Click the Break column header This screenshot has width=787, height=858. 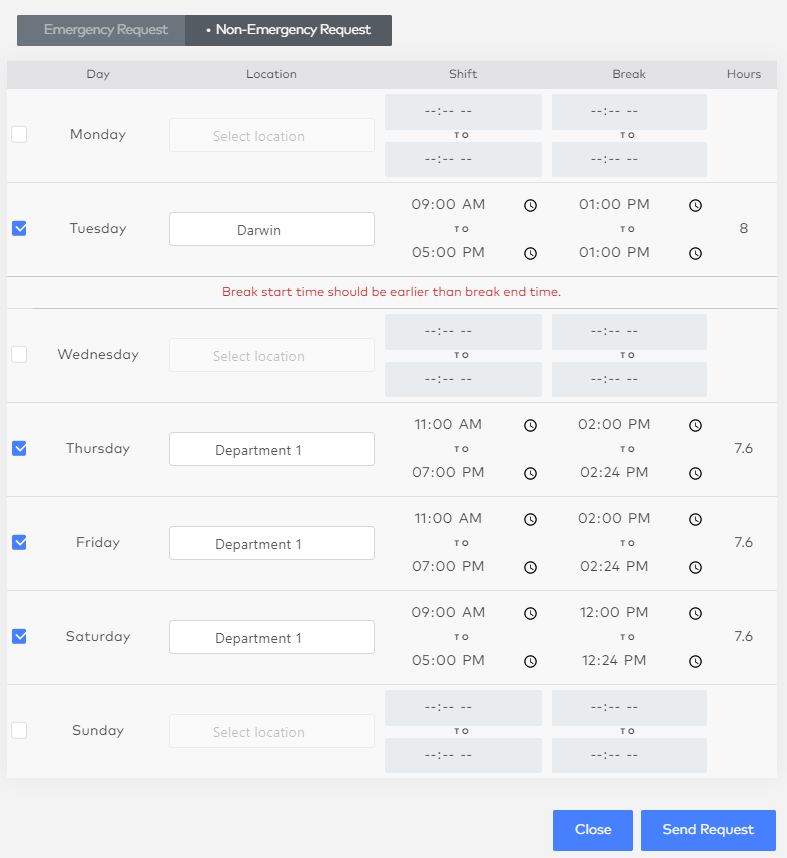point(629,74)
